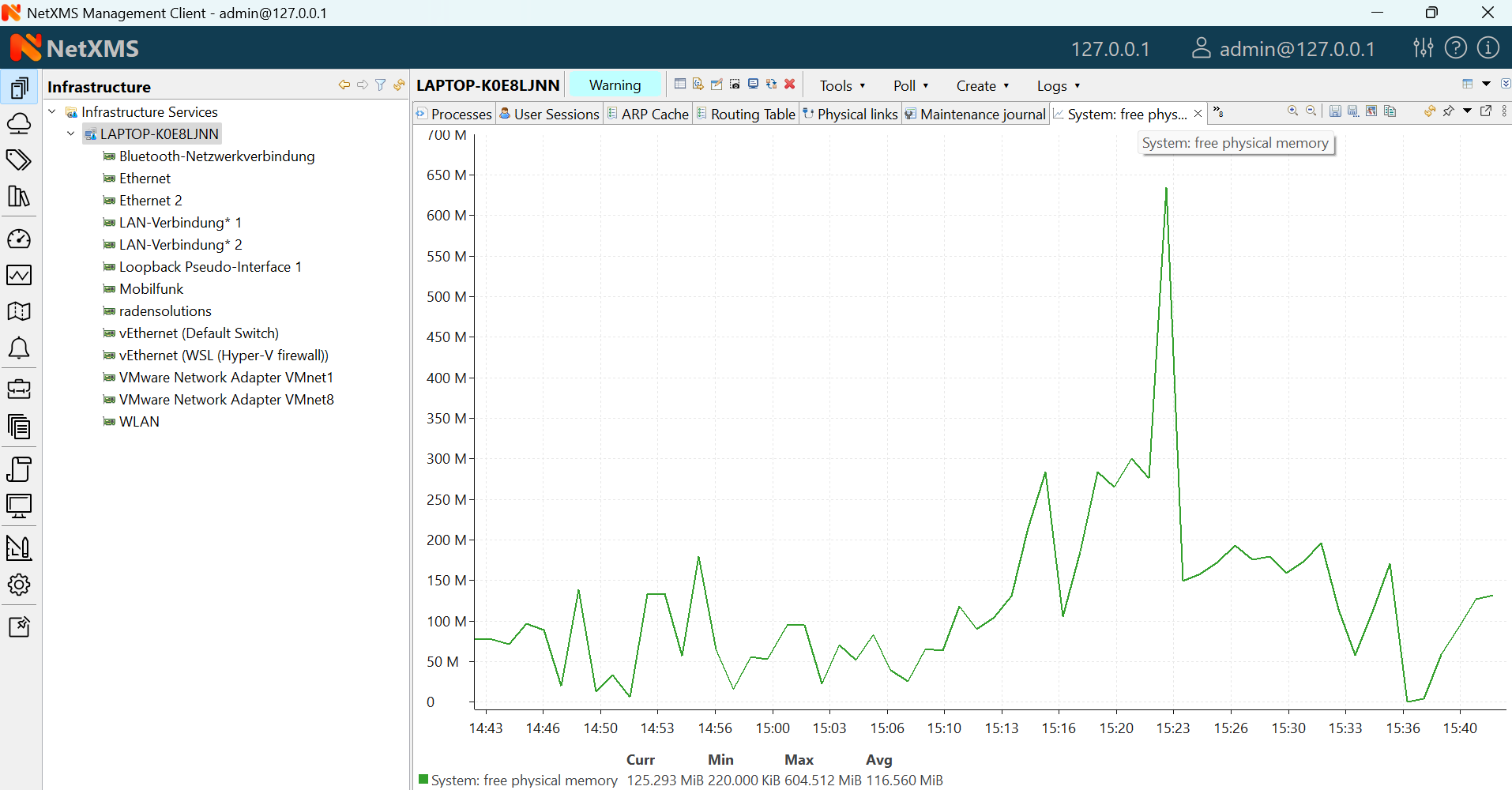Screen dimensions: 1512x790
Task: Collapse the LAPTOP-K0E8LJNN node
Action: click(71, 134)
